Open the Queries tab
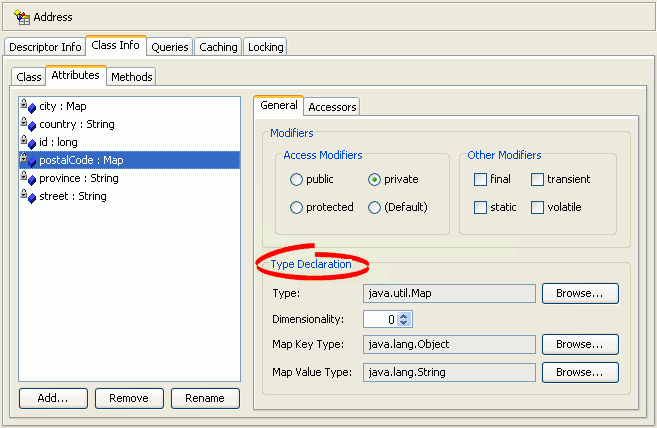Screen dimensions: 657x428 [170, 47]
